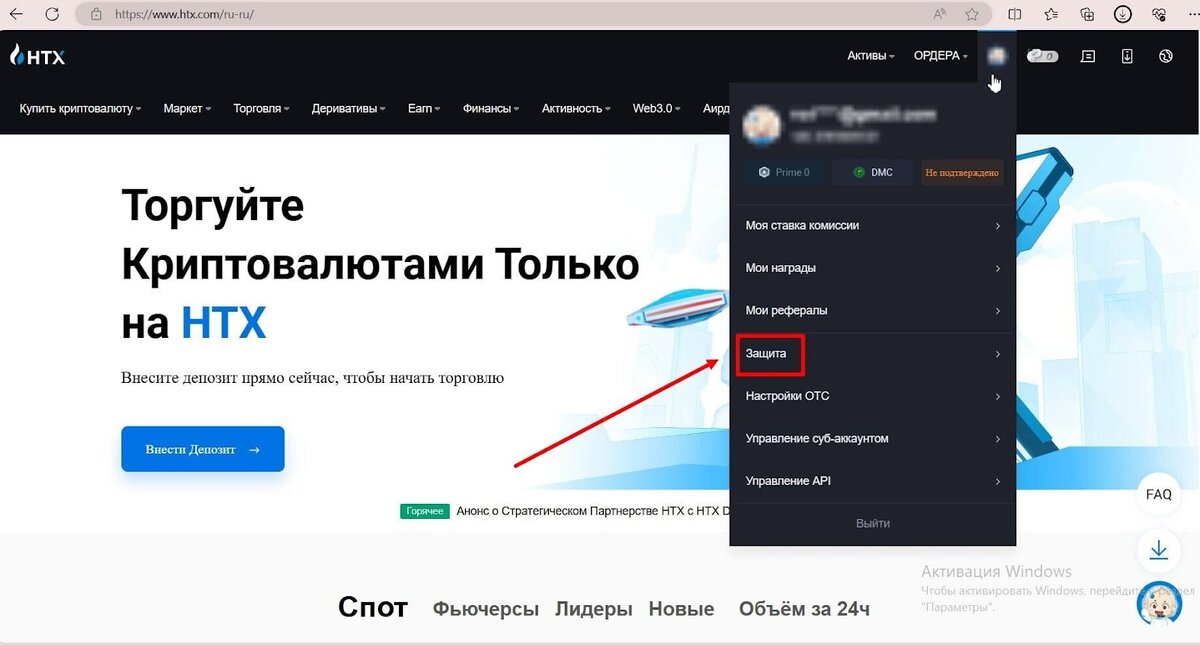The height and width of the screenshot is (645, 1200).
Task: Expand the ОРДЕРА dropdown
Action: [941, 56]
